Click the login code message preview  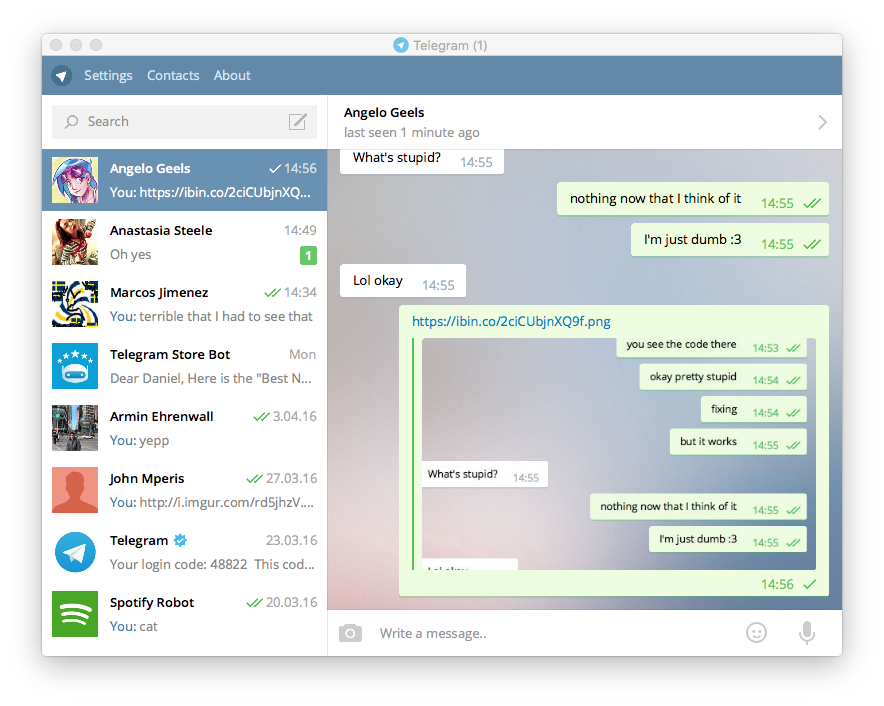pyautogui.click(x=212, y=564)
